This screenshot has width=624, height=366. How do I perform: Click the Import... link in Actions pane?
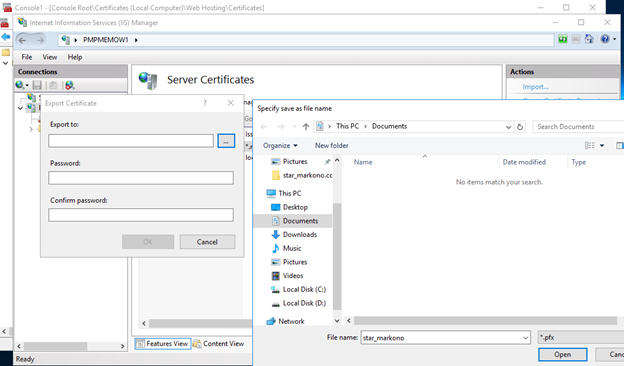535,87
